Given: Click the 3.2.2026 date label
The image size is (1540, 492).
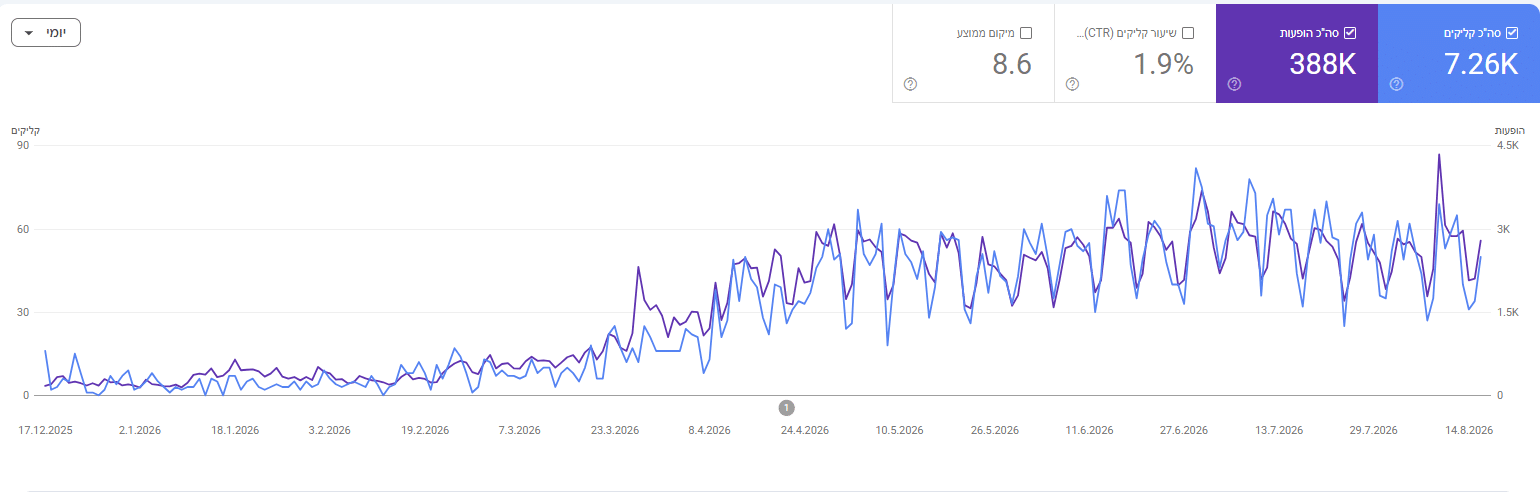Looking at the screenshot, I should click(329, 430).
